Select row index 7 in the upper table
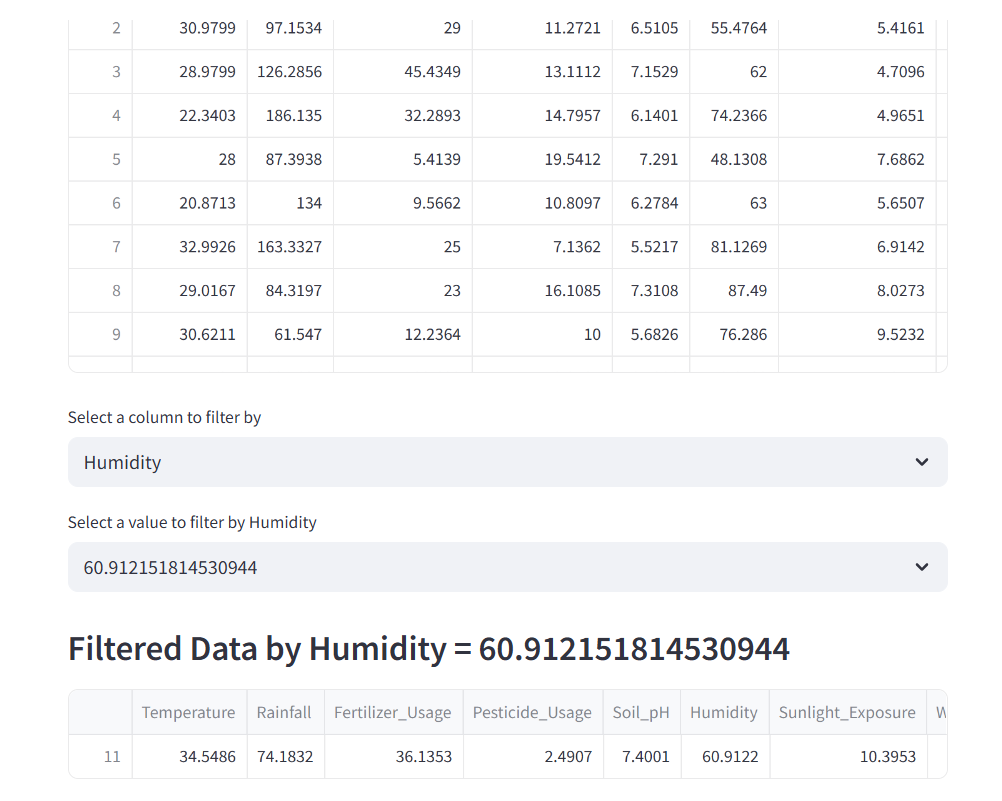Screen dimensions: 1002x801 pos(100,247)
